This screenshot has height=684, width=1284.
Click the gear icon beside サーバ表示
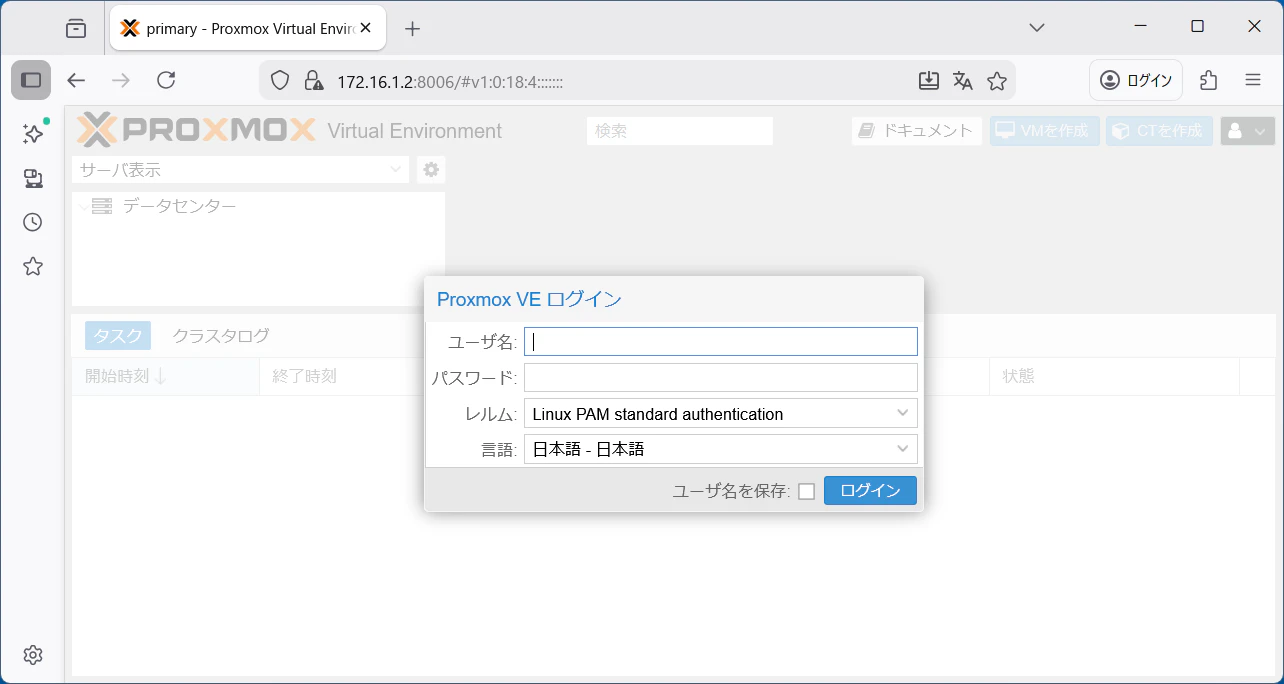tap(431, 170)
